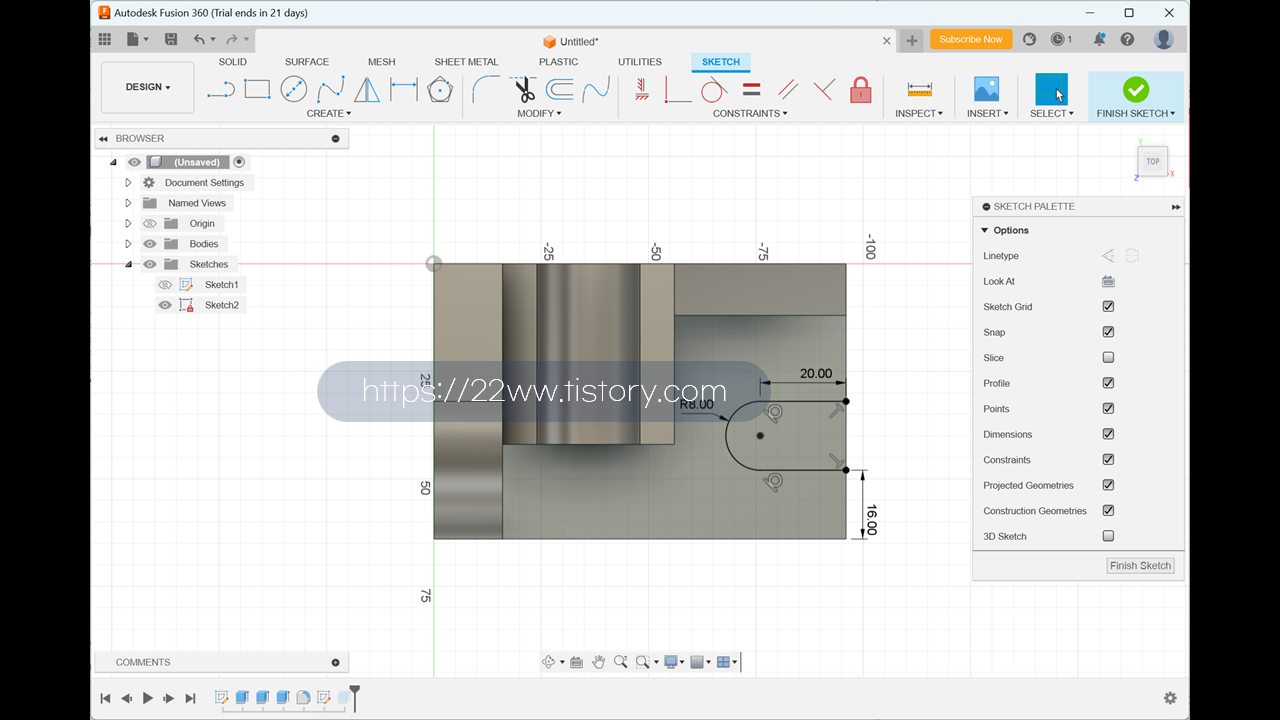The image size is (1280, 720).
Task: Click the timeline end marker handle
Action: click(x=354, y=698)
